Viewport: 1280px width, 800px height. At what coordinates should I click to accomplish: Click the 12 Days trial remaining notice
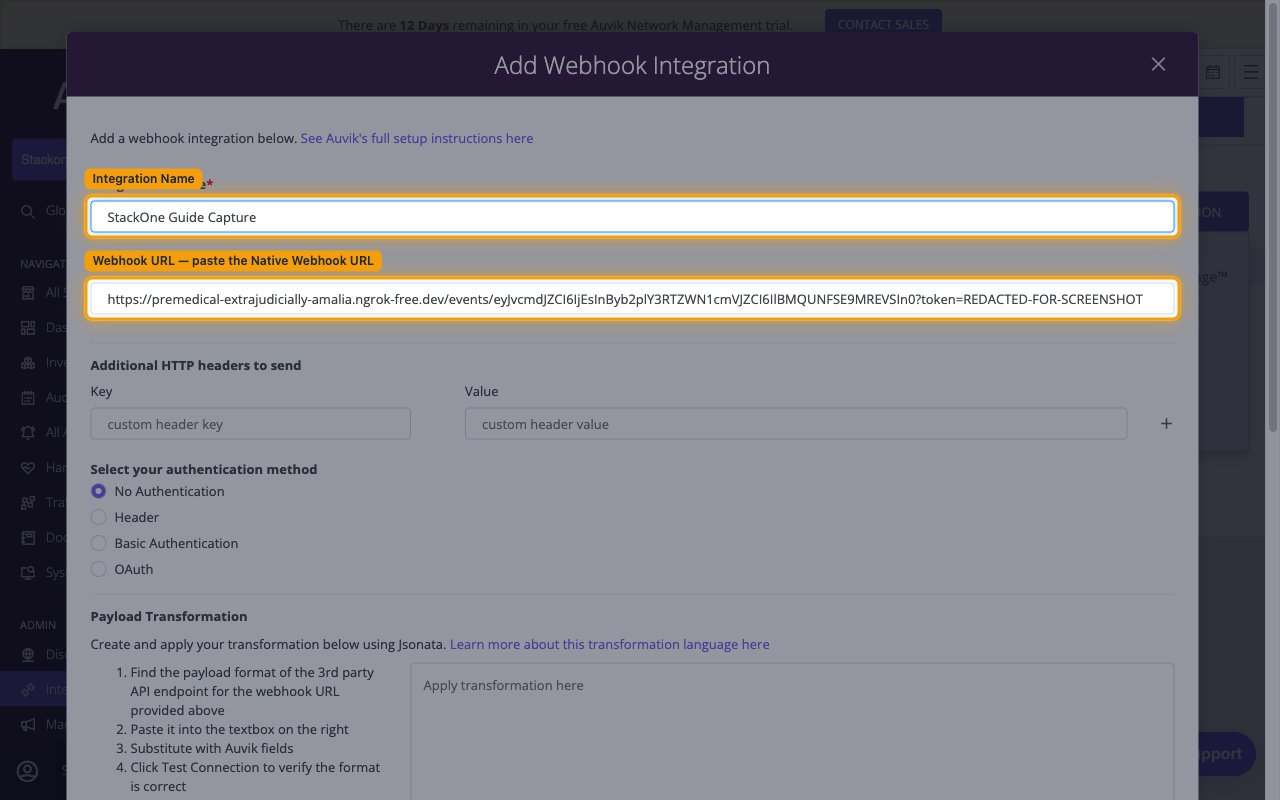pyautogui.click(x=565, y=24)
